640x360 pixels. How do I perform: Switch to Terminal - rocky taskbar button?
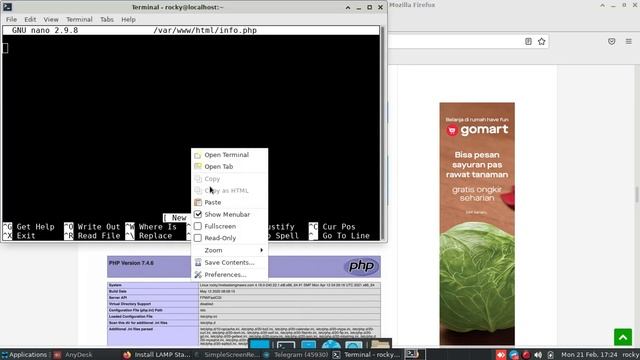[367, 355]
